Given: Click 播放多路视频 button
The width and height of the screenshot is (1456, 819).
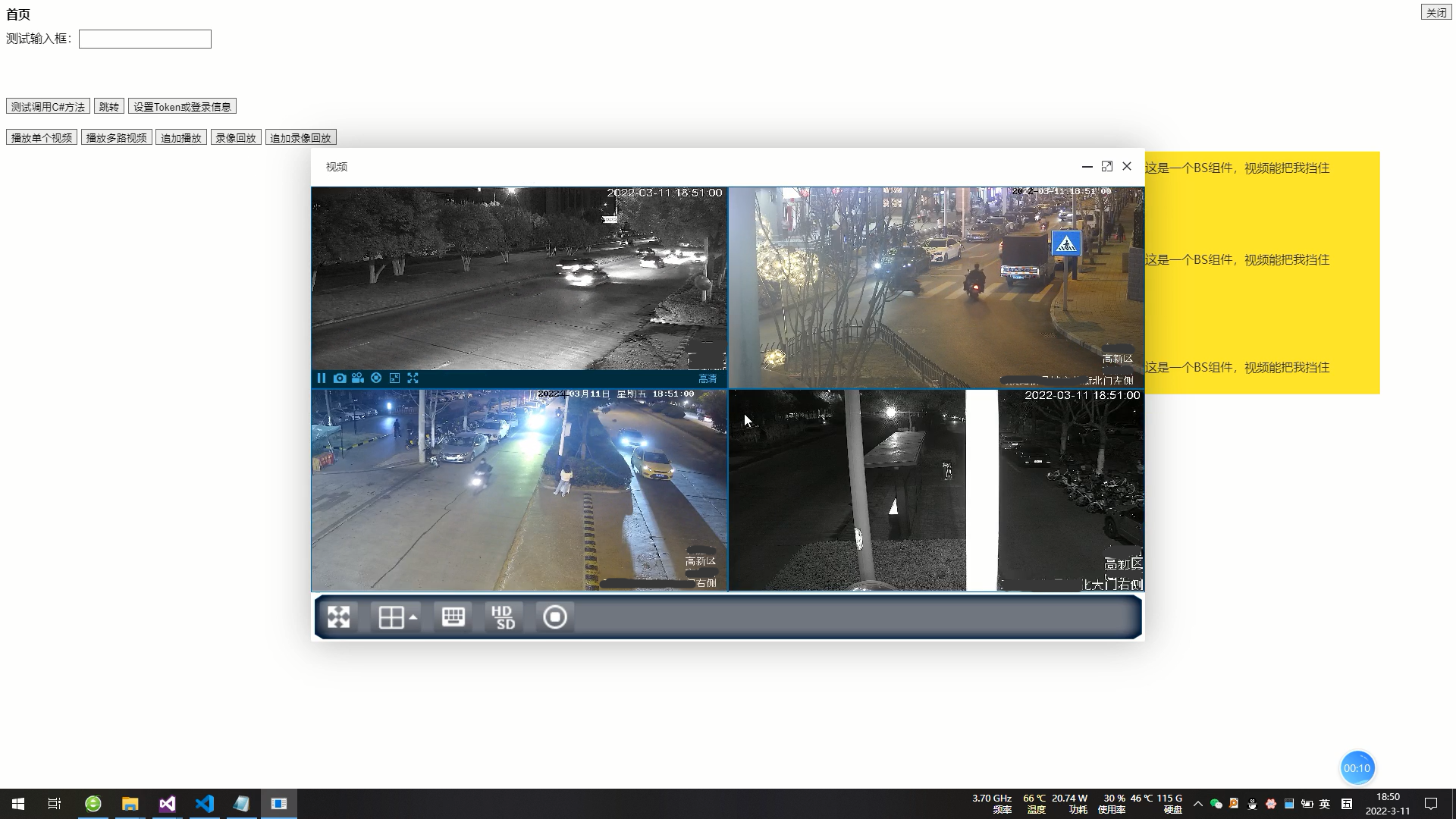Looking at the screenshot, I should point(117,137).
